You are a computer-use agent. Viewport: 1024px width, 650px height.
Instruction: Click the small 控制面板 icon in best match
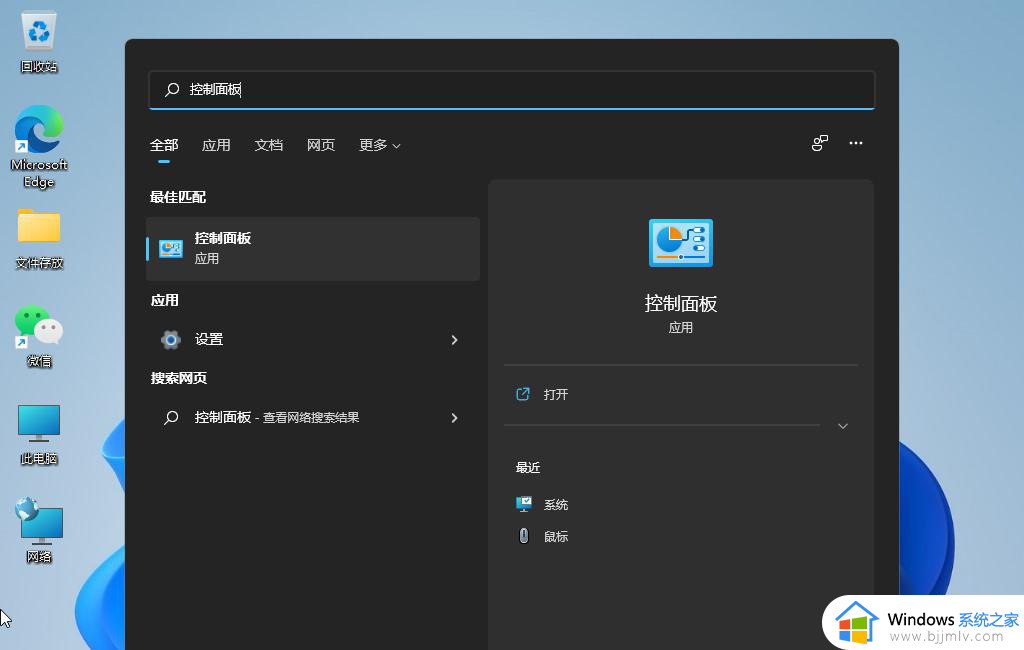coord(171,248)
